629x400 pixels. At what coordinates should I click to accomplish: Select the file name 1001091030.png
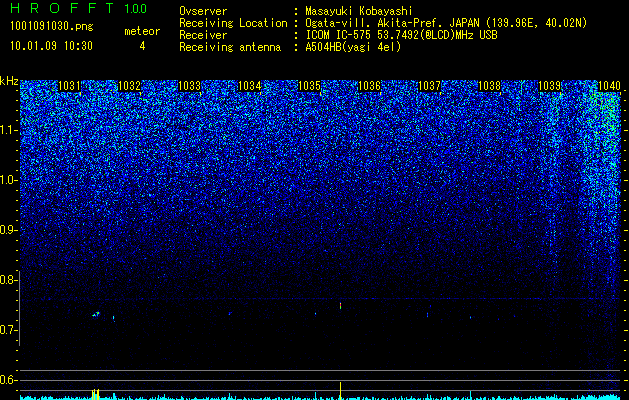(52, 27)
